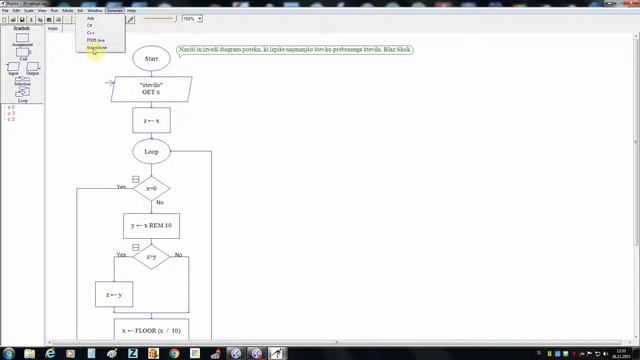Collapse the z>y decision with minus box
This screenshot has height=360, width=640.
[136, 247]
